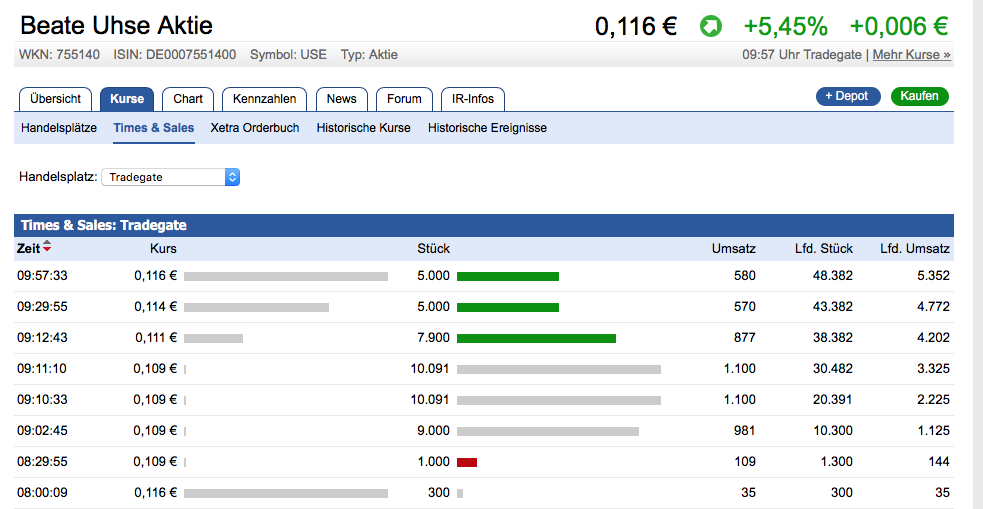The image size is (983, 509).
Task: Click the green Kaufen button
Action: [920, 96]
